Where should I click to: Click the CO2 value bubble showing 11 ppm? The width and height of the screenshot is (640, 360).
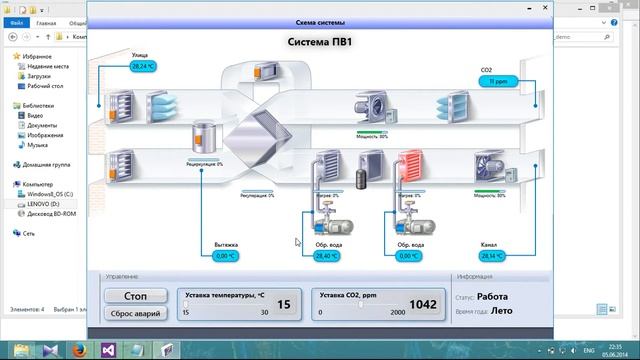click(x=498, y=81)
